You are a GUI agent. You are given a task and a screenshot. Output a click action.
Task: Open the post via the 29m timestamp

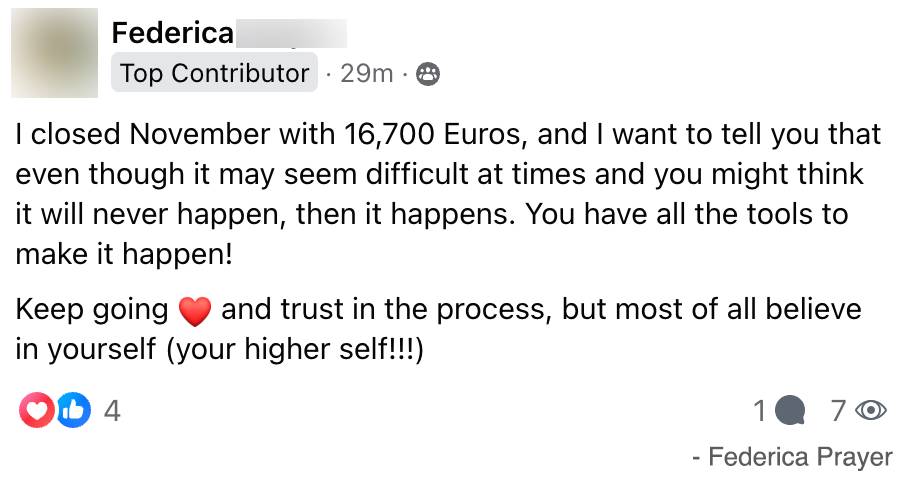367,73
